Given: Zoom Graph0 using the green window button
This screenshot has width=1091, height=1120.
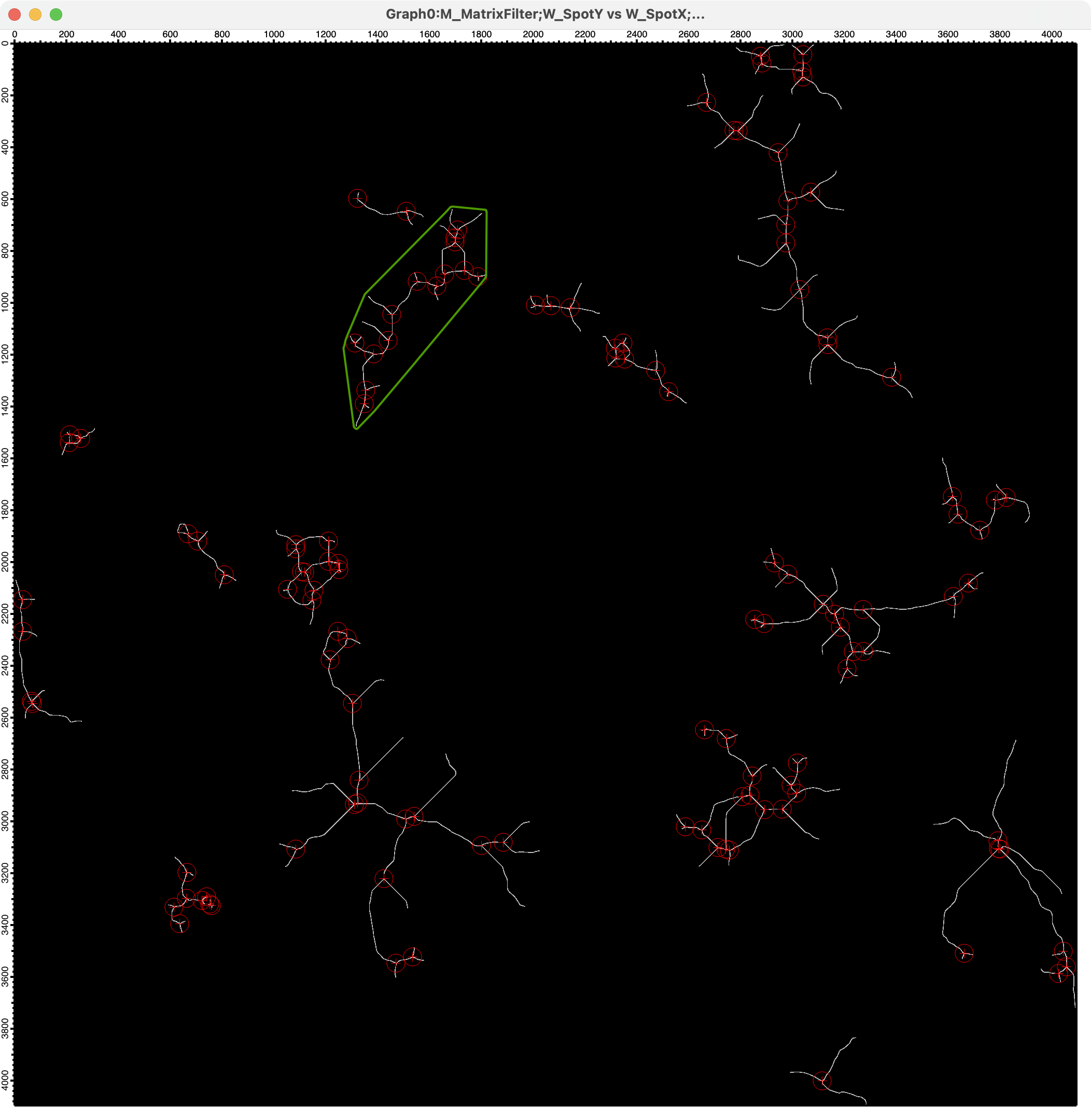Looking at the screenshot, I should coord(56,15).
